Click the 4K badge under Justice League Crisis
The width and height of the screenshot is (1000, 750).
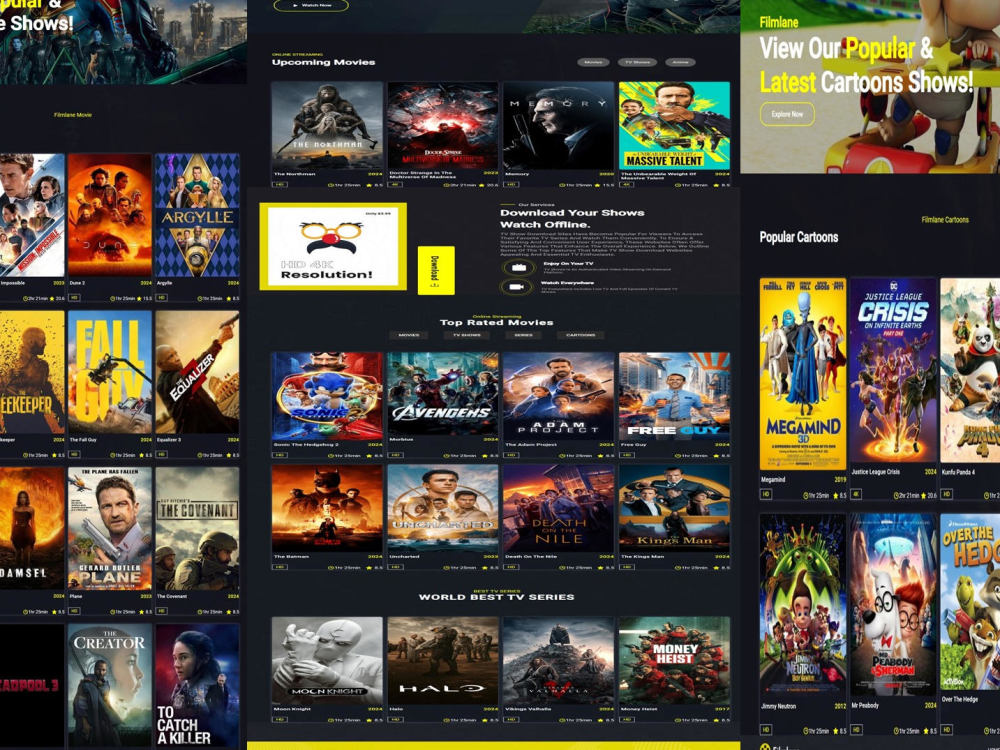click(856, 494)
